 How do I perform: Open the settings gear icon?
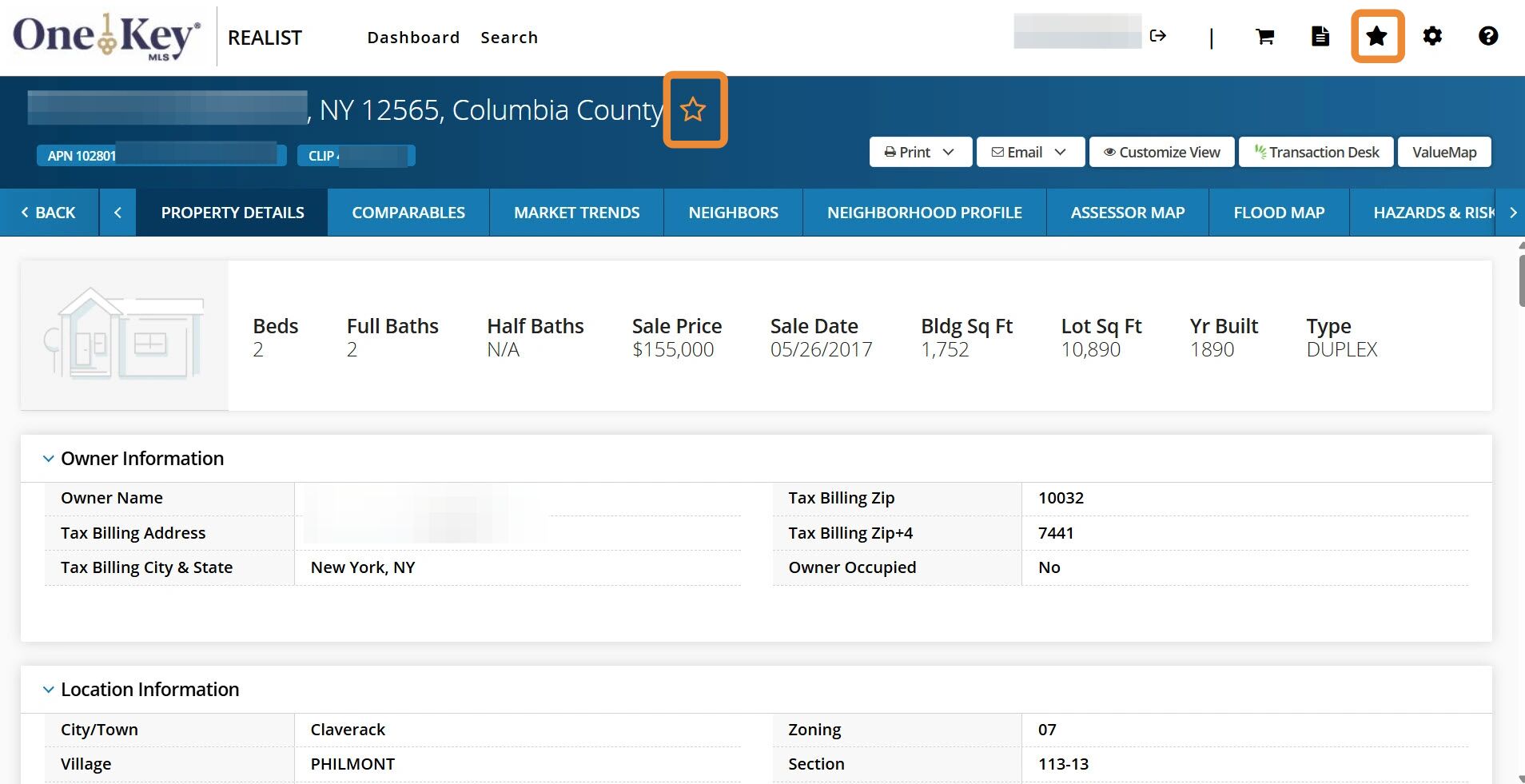coord(1432,36)
